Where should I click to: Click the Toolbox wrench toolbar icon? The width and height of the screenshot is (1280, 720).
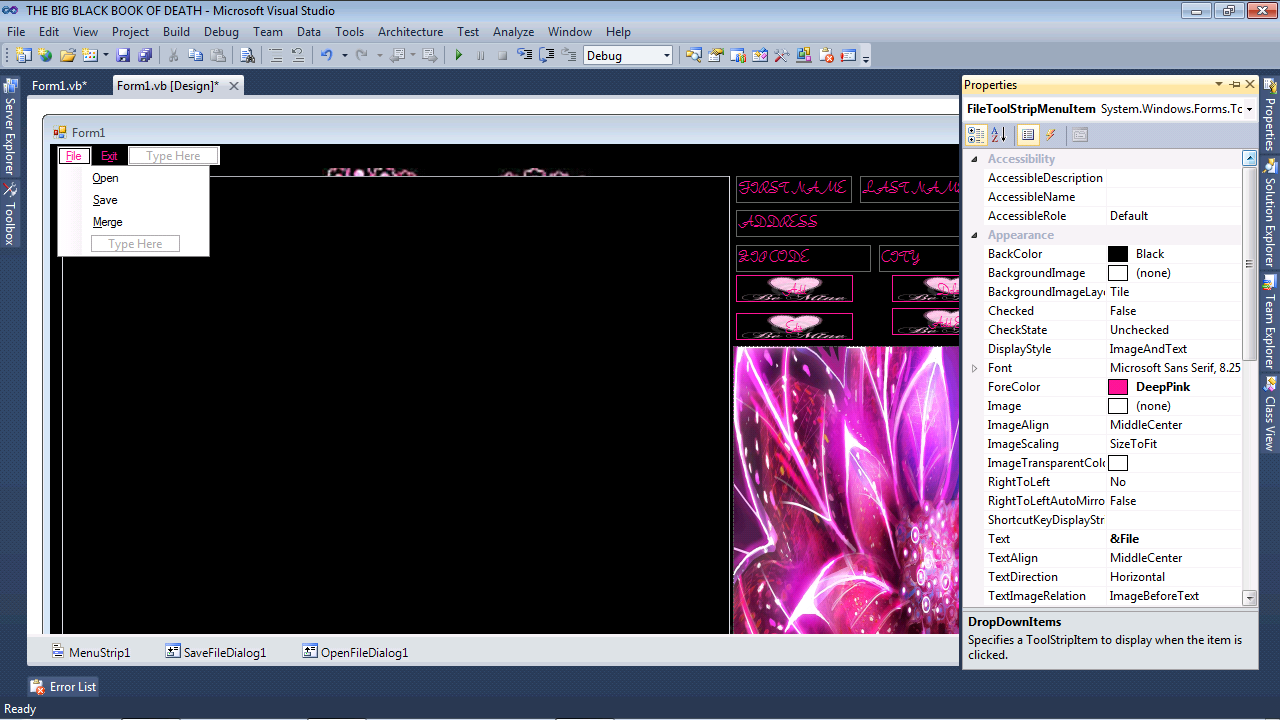point(782,56)
